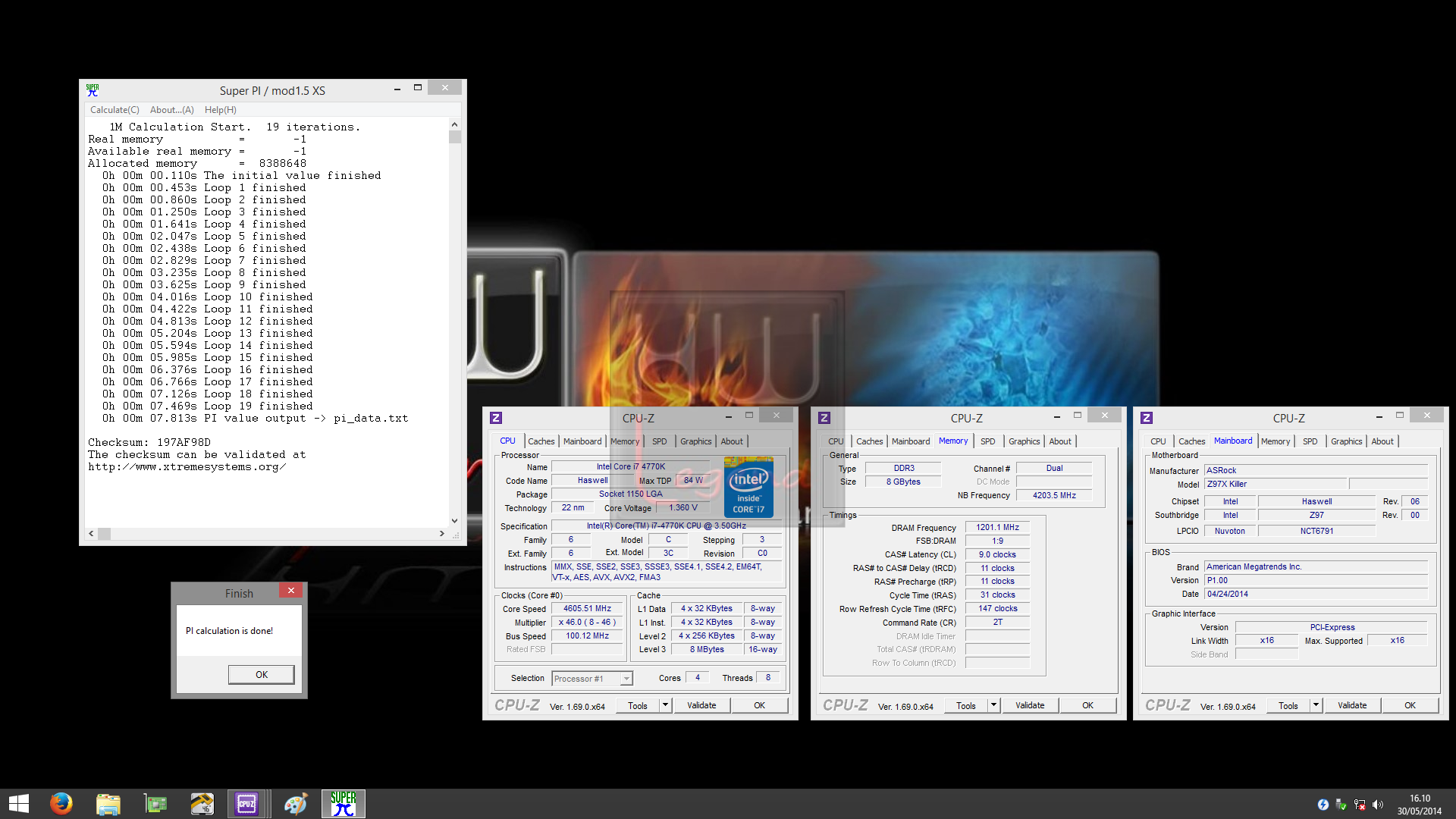Expand Tools dropdown arrow in first CPU-Z window

click(x=665, y=705)
